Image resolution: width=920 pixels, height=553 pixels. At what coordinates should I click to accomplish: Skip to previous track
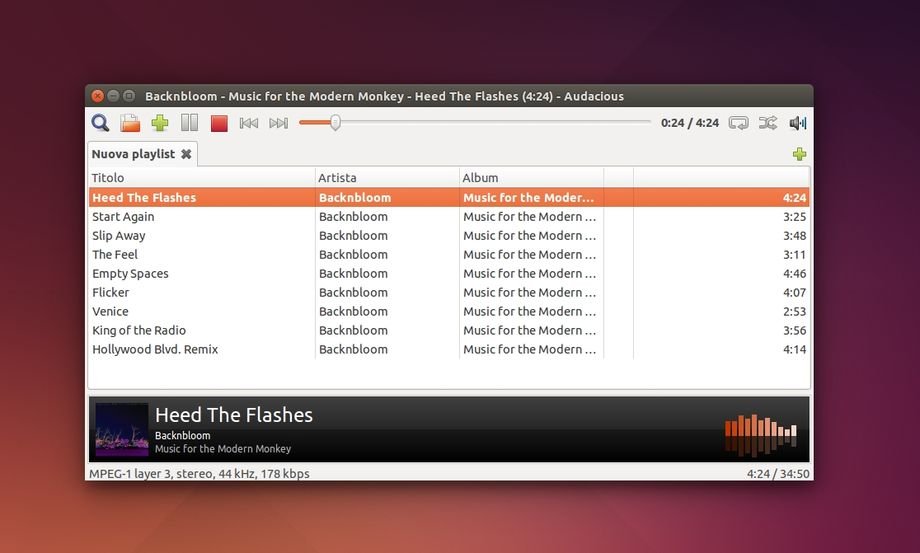[249, 123]
